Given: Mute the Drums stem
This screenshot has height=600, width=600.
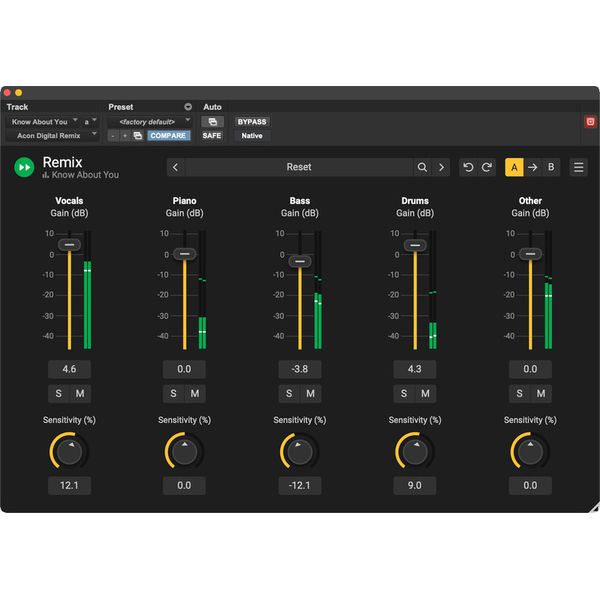Looking at the screenshot, I should tap(426, 393).
